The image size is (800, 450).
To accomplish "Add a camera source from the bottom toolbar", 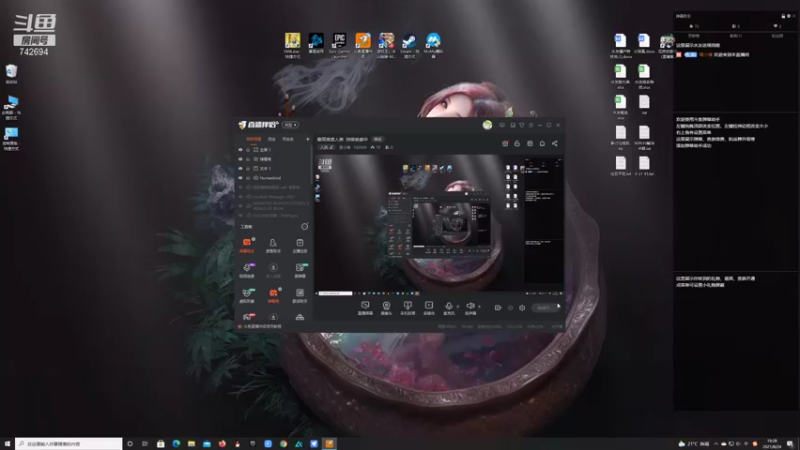I will click(386, 307).
